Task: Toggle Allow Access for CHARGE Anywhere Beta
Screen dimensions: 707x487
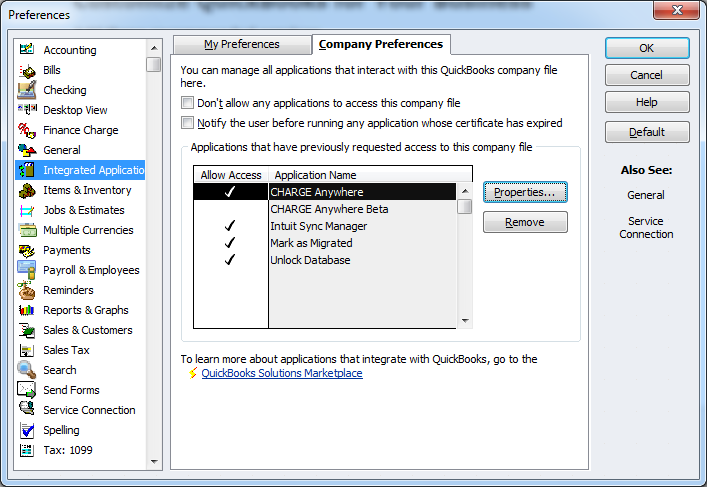Action: tap(230, 209)
